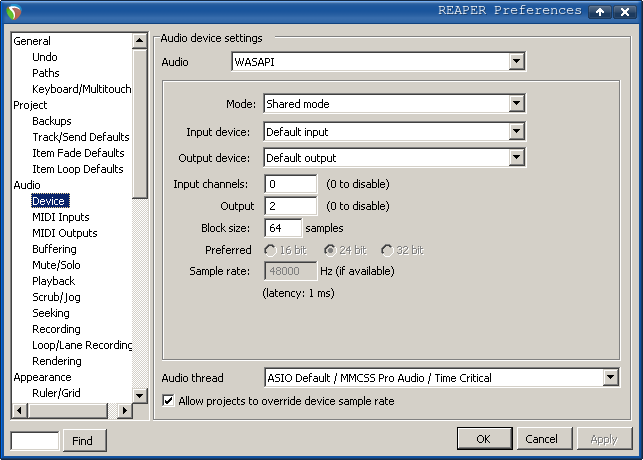Confirm settings with the OK button
The height and width of the screenshot is (460, 643).
(484, 439)
